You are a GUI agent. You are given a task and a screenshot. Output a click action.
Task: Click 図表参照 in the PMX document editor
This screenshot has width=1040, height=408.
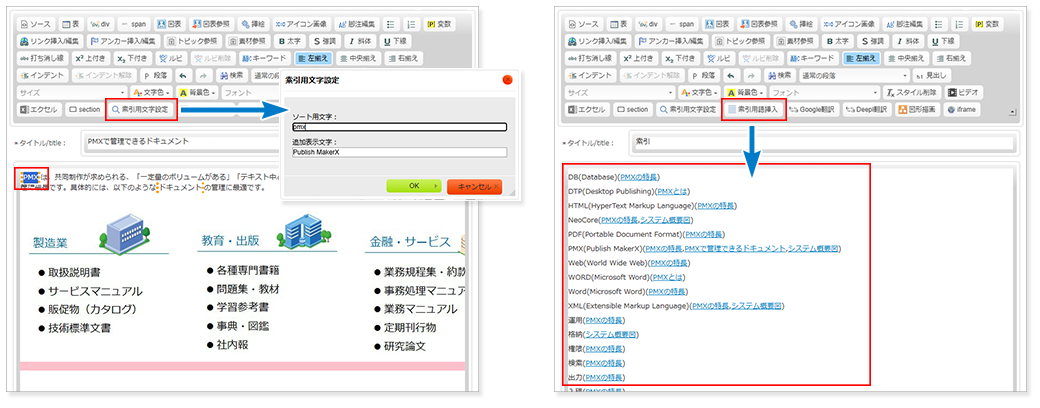pyautogui.click(x=213, y=24)
